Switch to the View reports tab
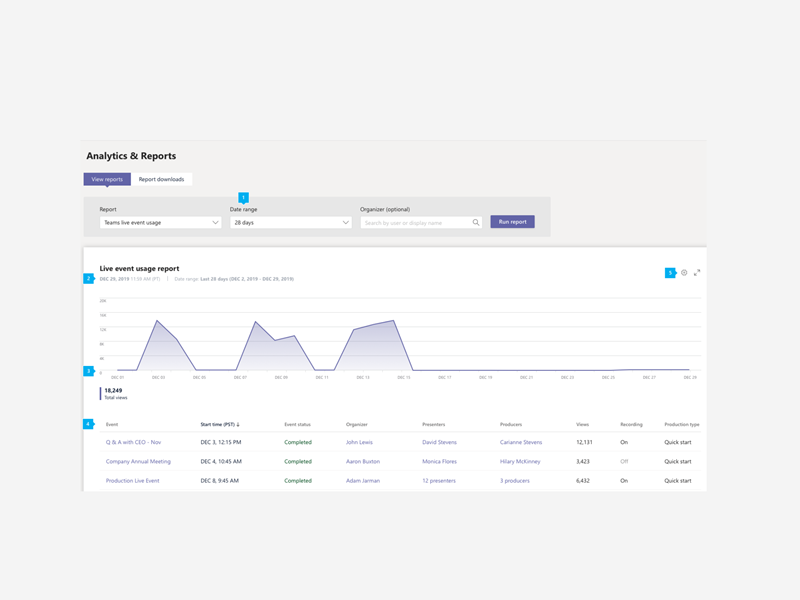800x600 pixels. (107, 180)
